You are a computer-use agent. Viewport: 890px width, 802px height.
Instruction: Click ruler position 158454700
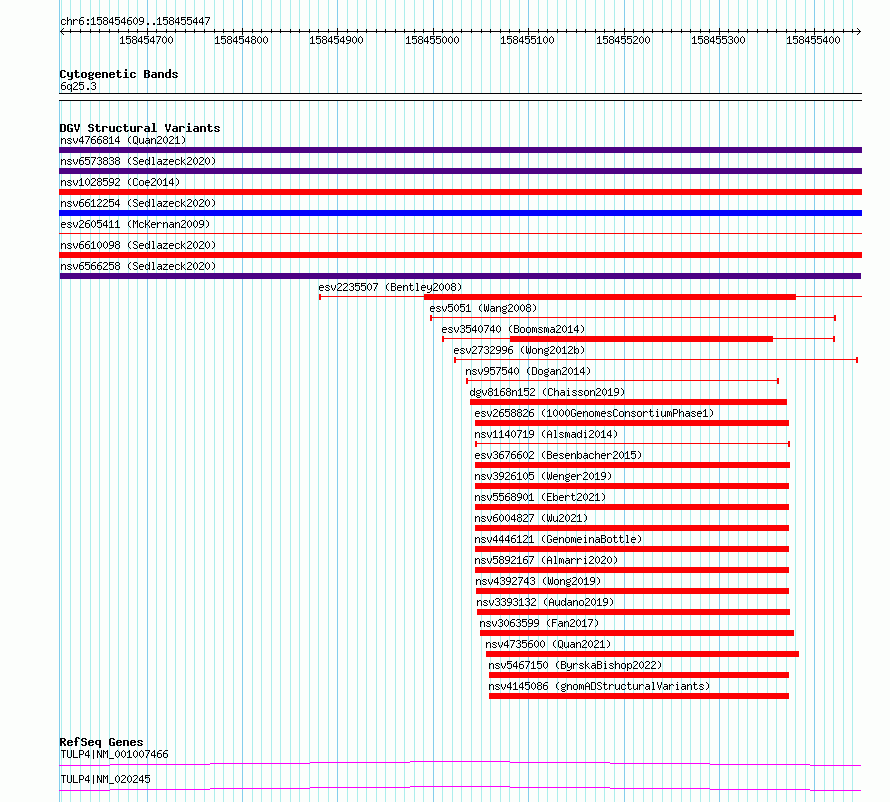click(146, 40)
